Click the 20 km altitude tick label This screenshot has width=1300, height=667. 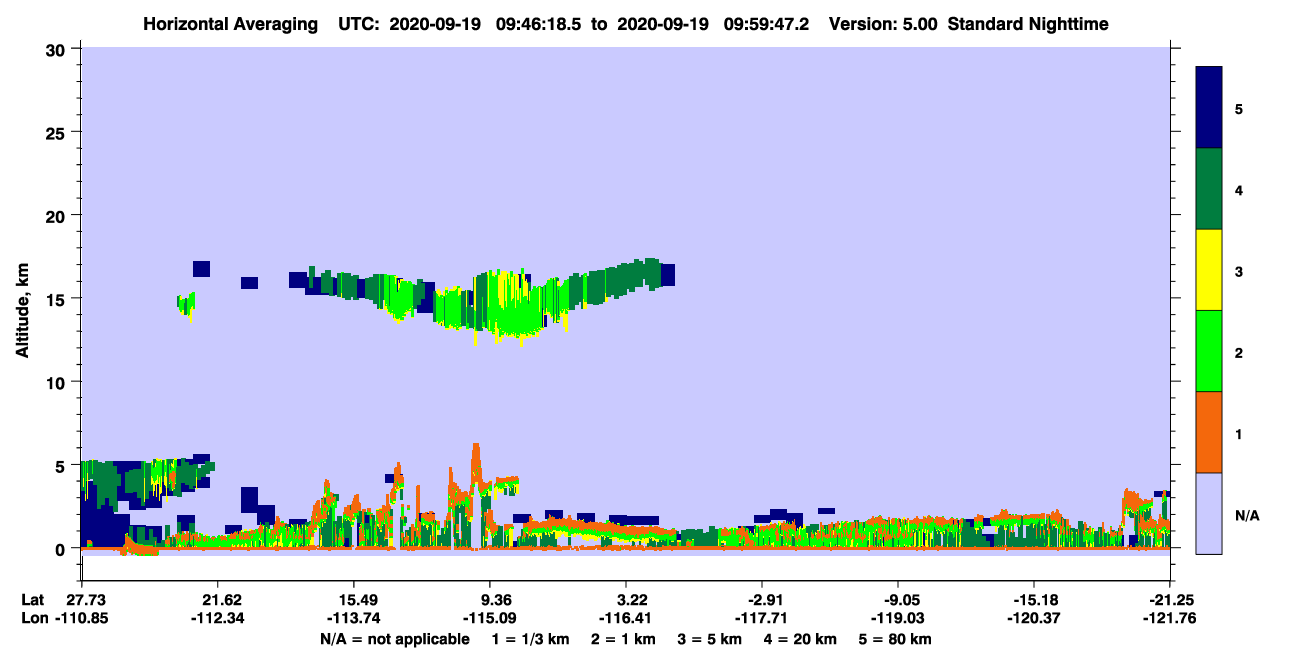point(57,215)
